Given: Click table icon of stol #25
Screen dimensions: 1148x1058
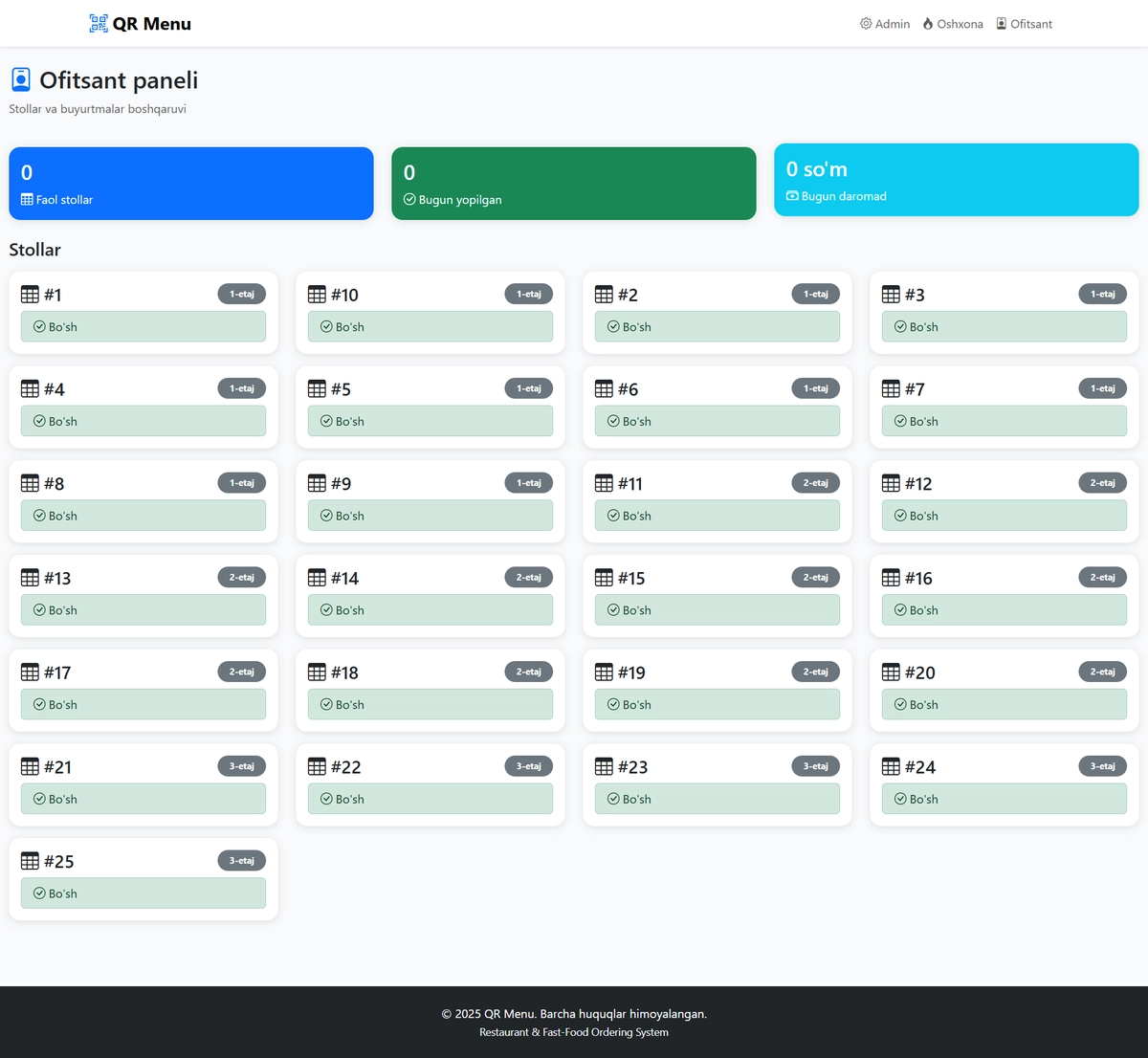Looking at the screenshot, I should [30, 862].
